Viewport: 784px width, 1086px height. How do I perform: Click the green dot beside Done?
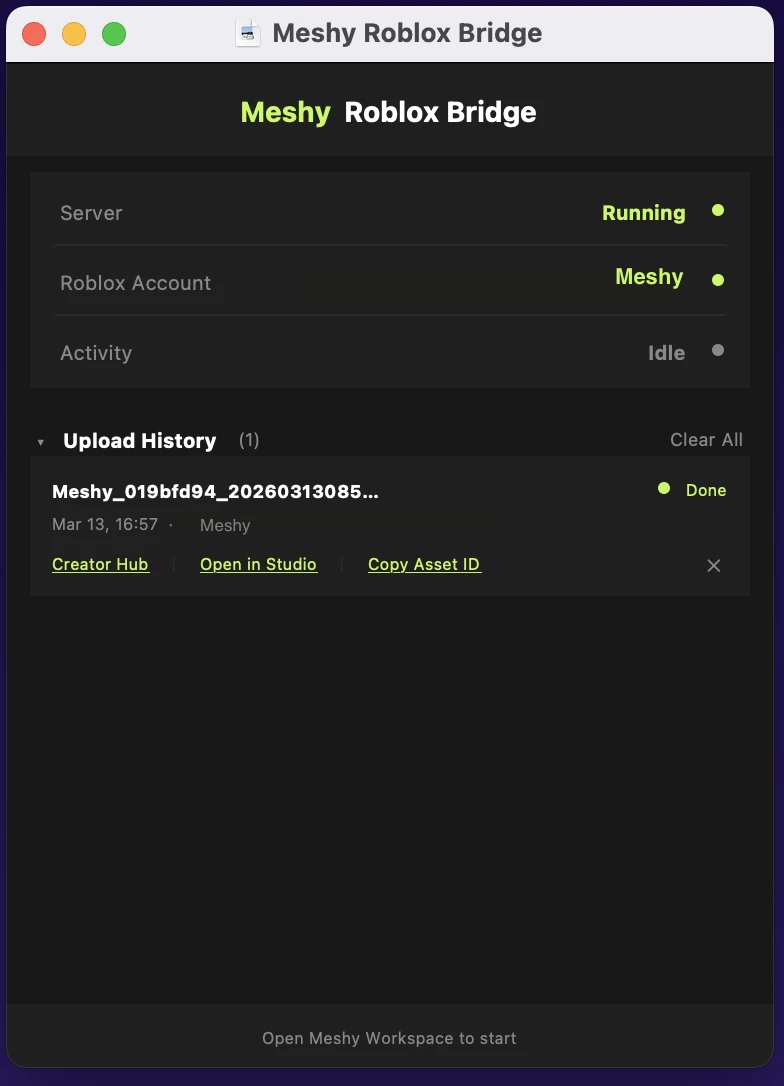[663, 489]
